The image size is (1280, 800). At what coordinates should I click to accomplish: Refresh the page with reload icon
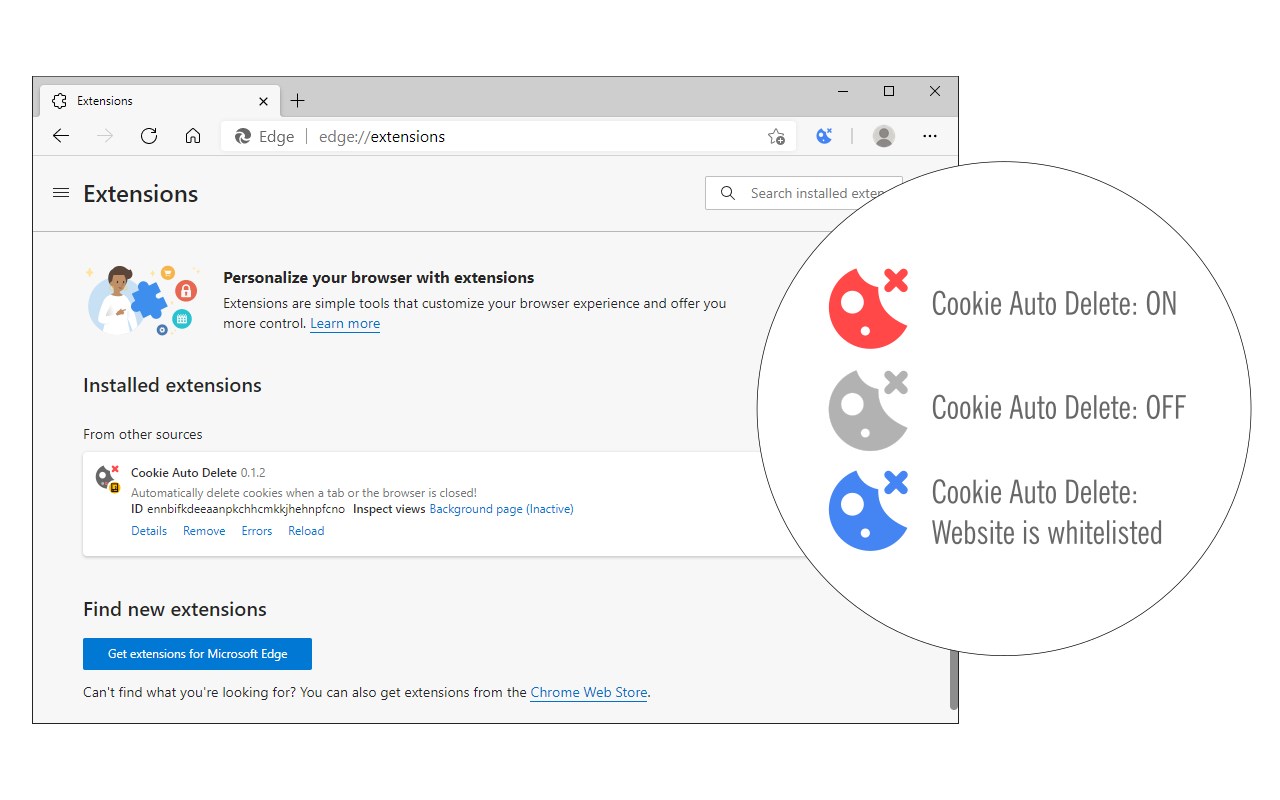pyautogui.click(x=149, y=136)
